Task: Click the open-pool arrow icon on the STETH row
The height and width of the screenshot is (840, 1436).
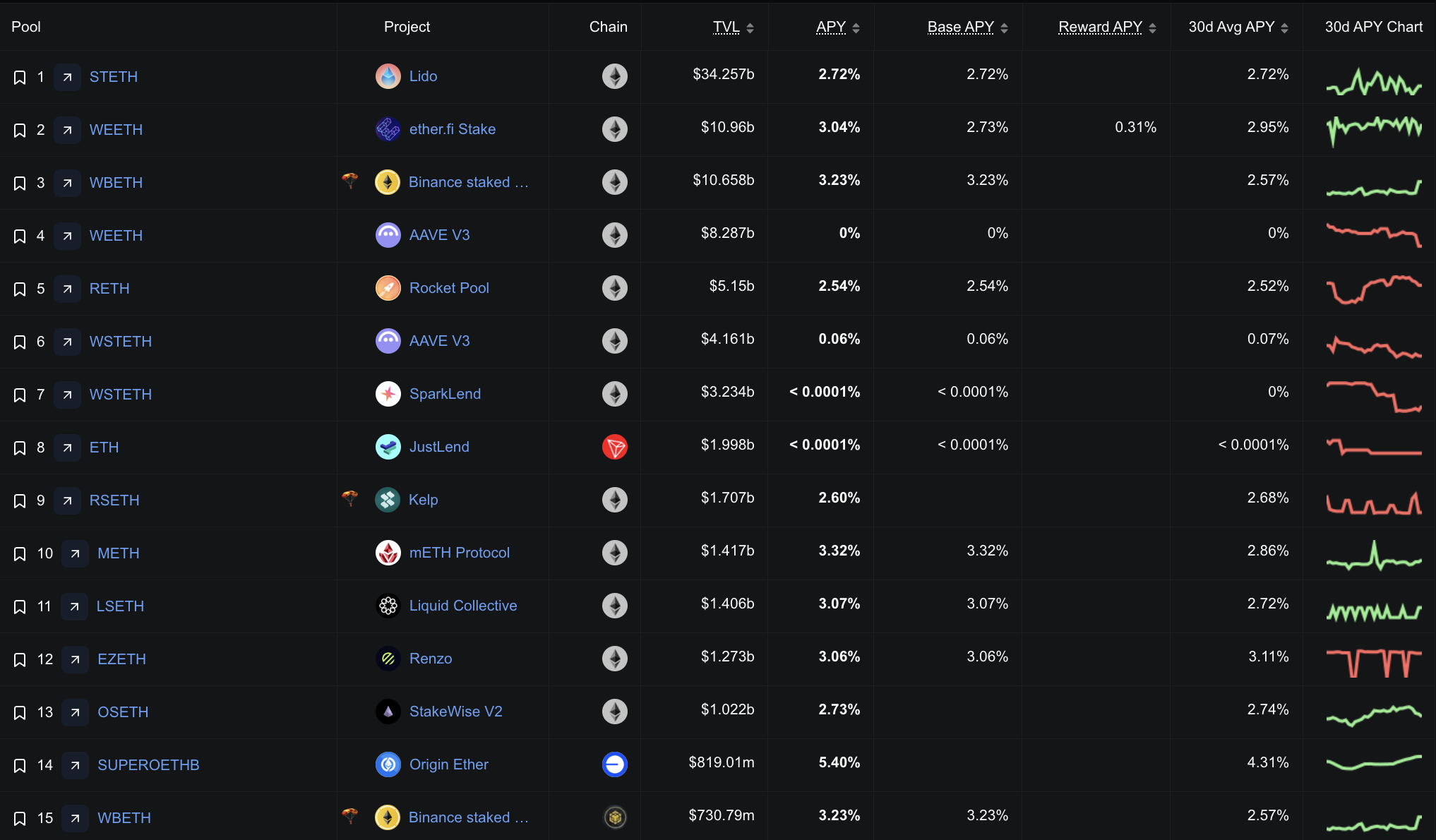Action: tap(67, 77)
